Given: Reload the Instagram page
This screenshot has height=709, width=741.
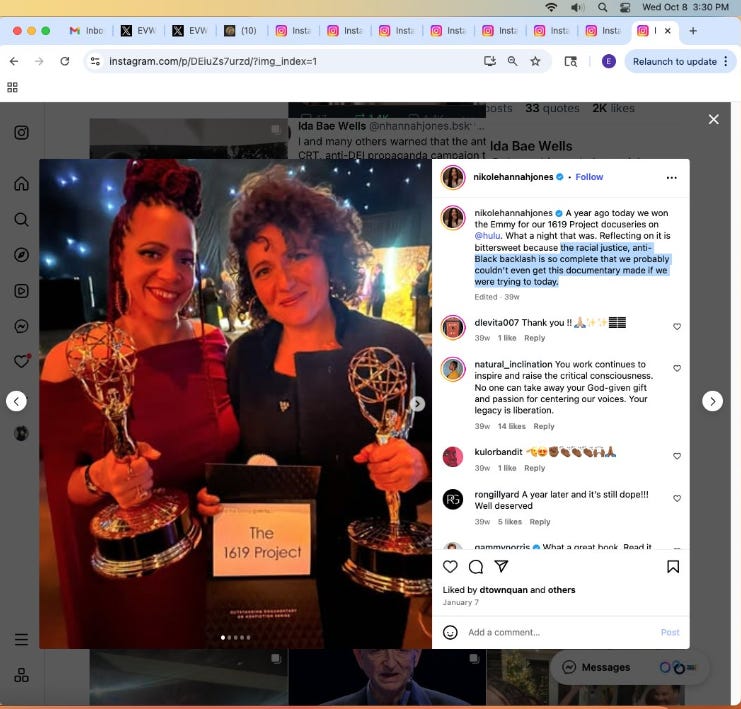Looking at the screenshot, I should (x=65, y=61).
